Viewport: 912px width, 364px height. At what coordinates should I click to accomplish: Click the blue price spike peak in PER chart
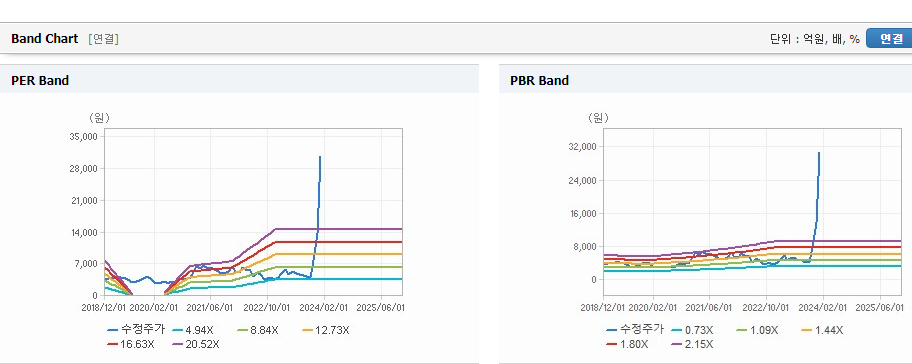320,157
